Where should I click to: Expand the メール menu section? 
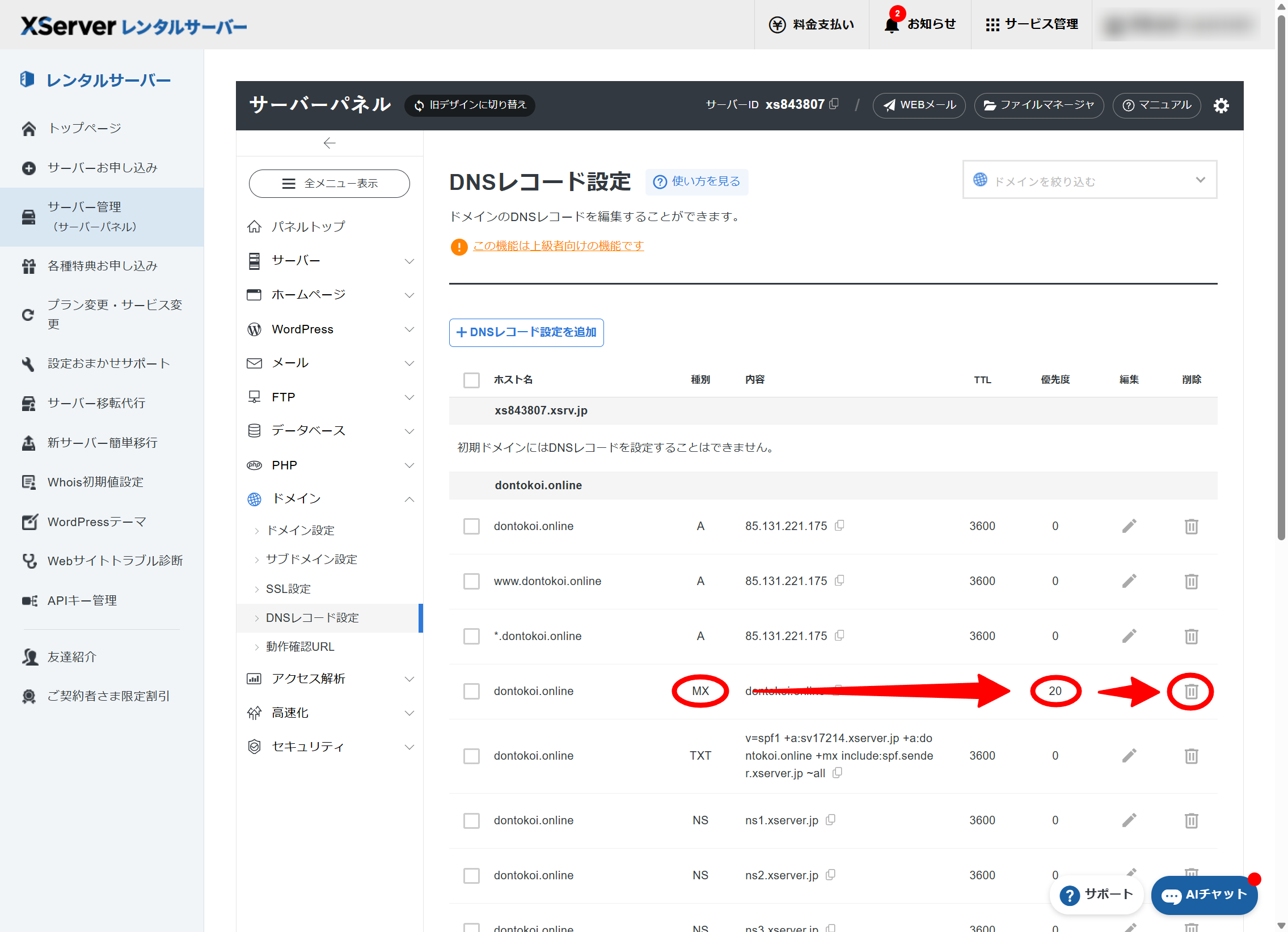pos(330,363)
